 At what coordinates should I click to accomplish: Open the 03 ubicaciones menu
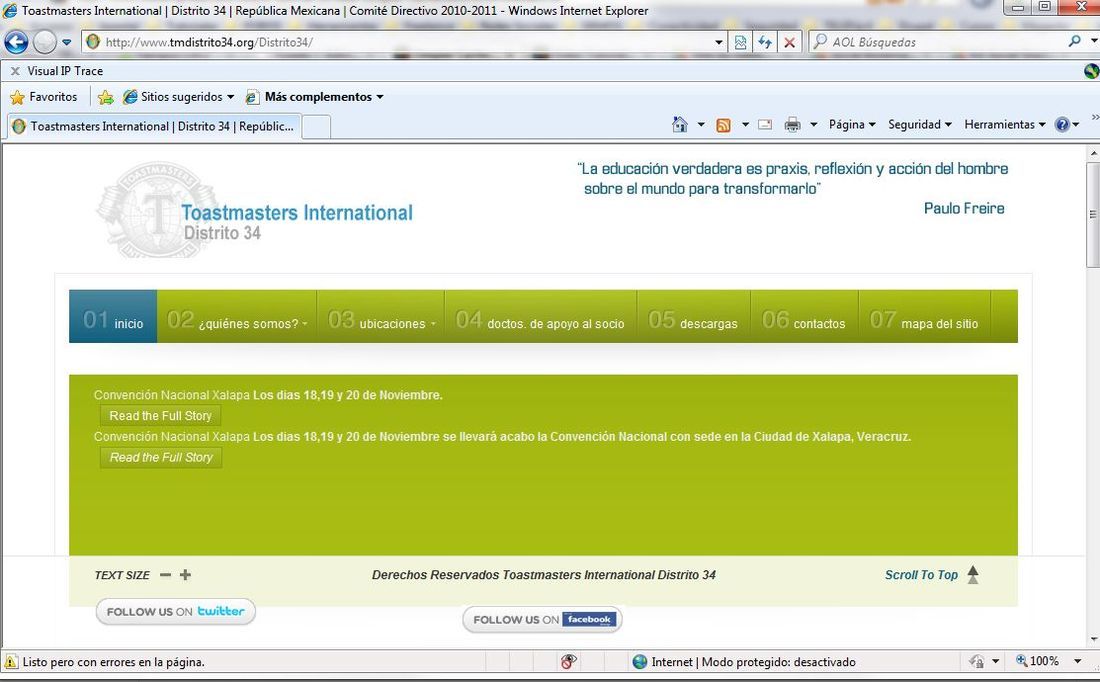click(381, 316)
